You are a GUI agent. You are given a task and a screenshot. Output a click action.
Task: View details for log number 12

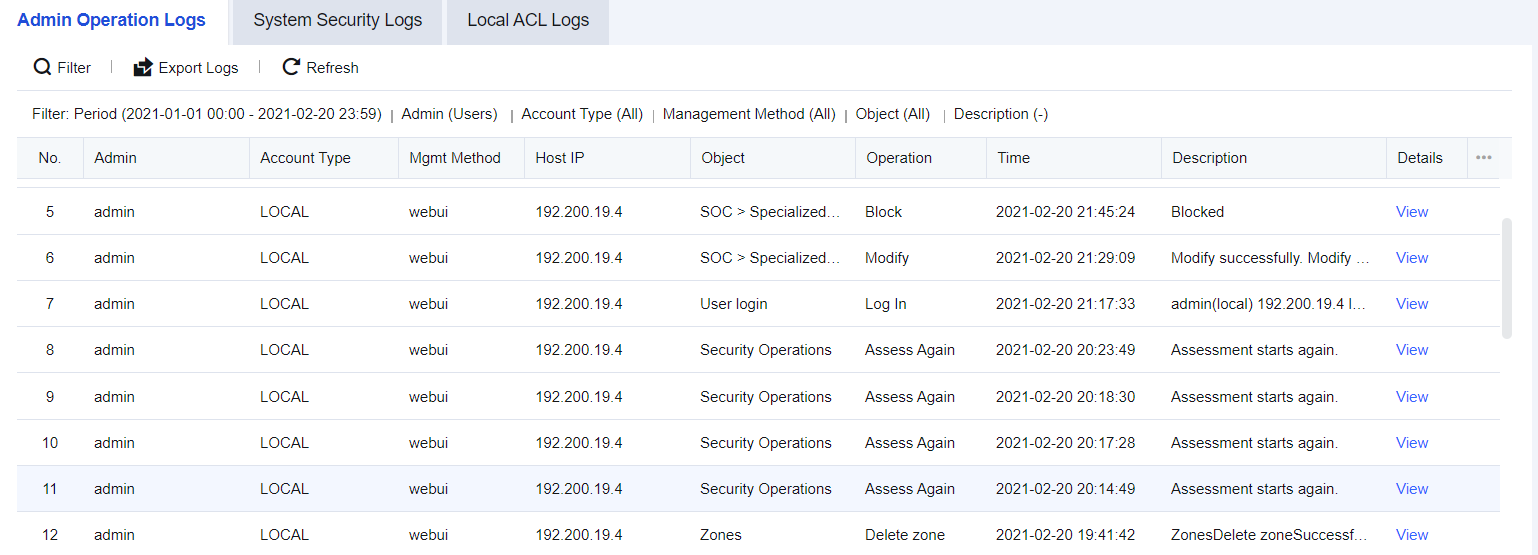pos(1411,535)
